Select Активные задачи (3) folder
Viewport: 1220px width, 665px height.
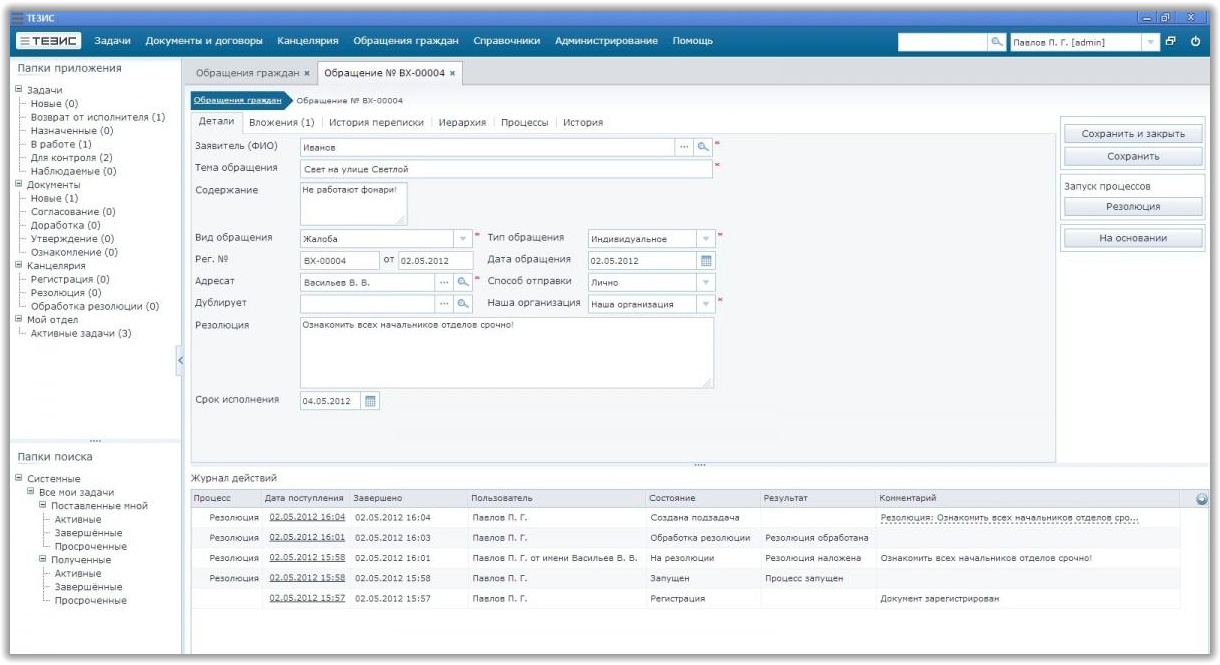[x=82, y=334]
